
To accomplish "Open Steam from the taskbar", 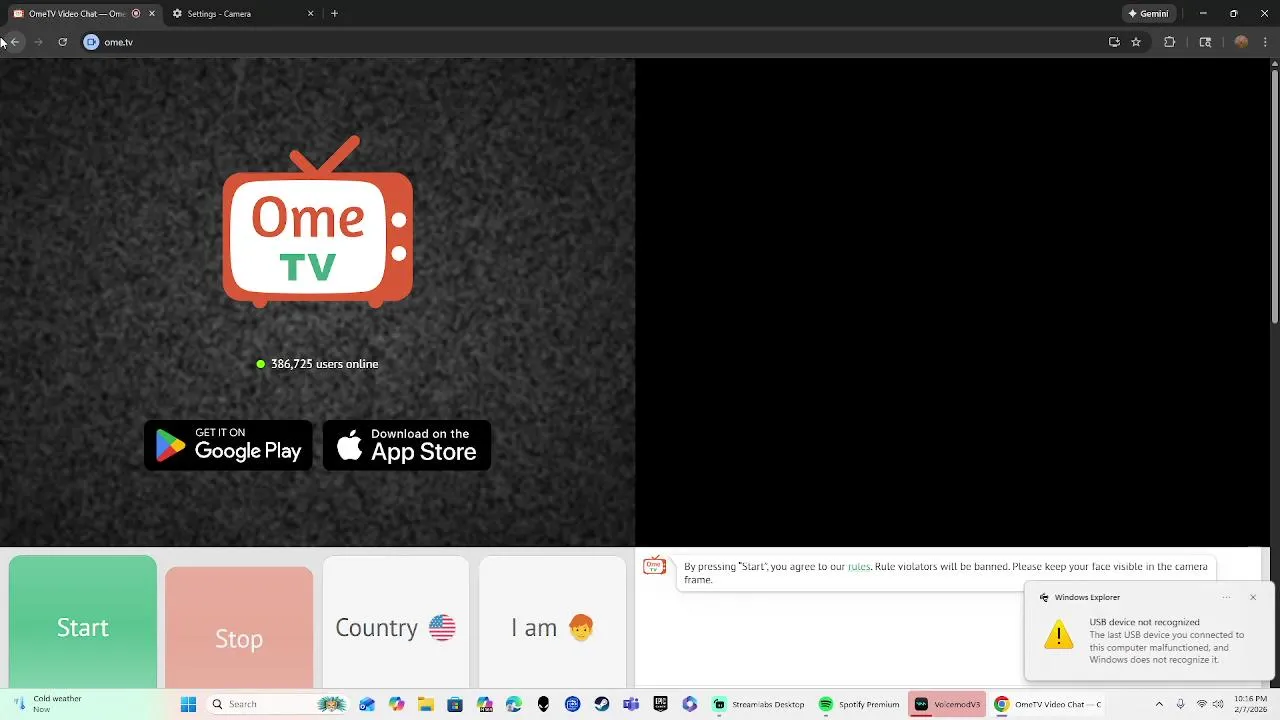I will pyautogui.click(x=601, y=704).
